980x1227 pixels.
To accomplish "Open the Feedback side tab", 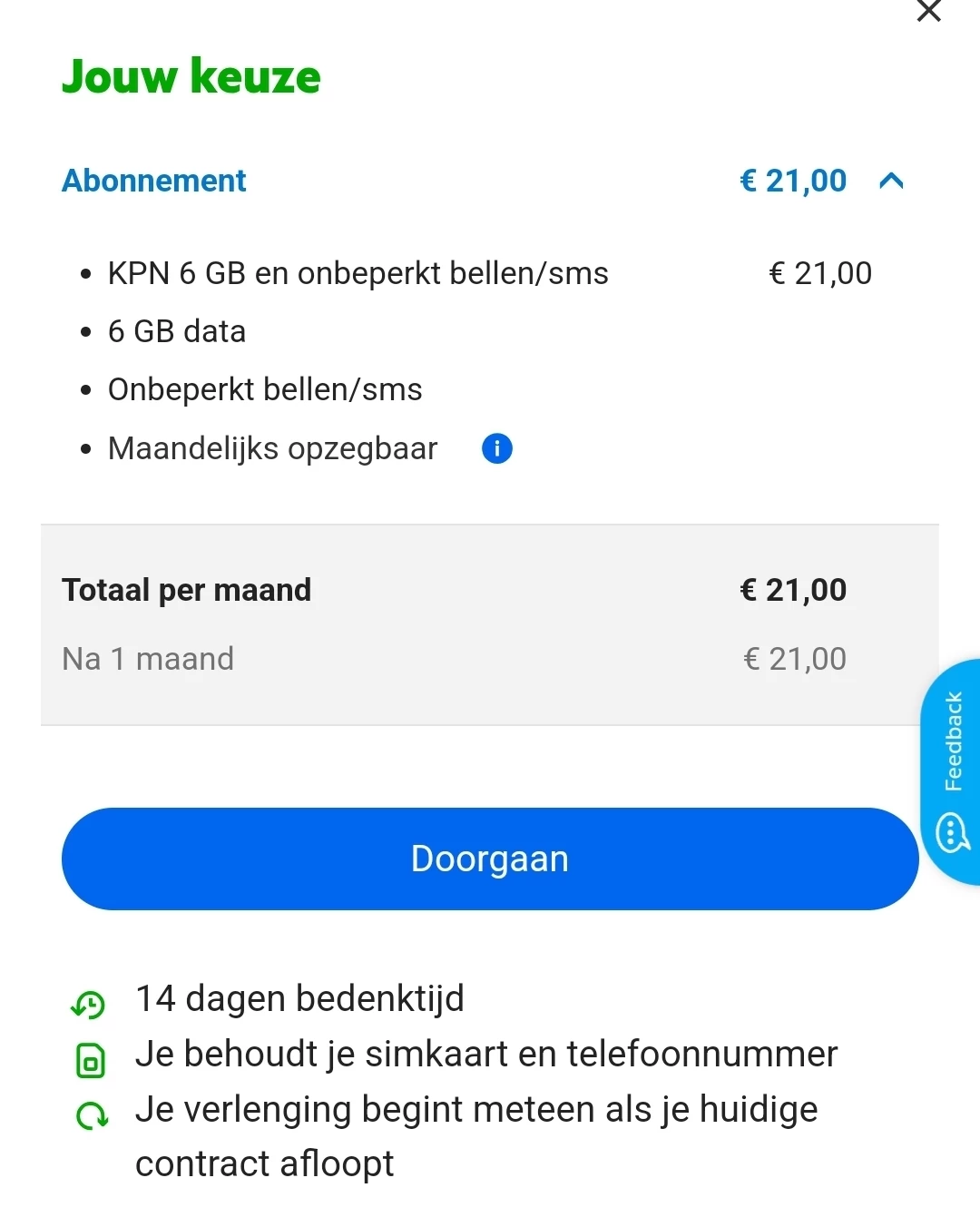I will click(x=953, y=741).
